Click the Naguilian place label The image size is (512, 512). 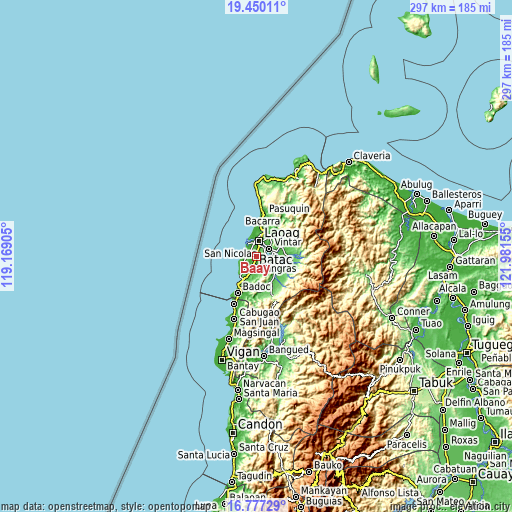pyautogui.click(x=485, y=456)
